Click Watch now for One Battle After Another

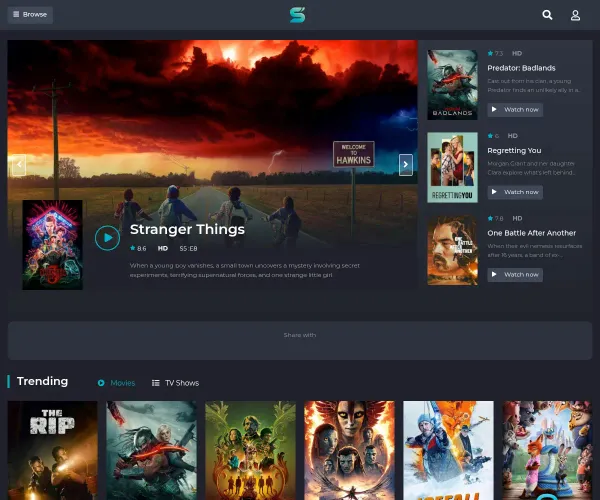tap(515, 275)
